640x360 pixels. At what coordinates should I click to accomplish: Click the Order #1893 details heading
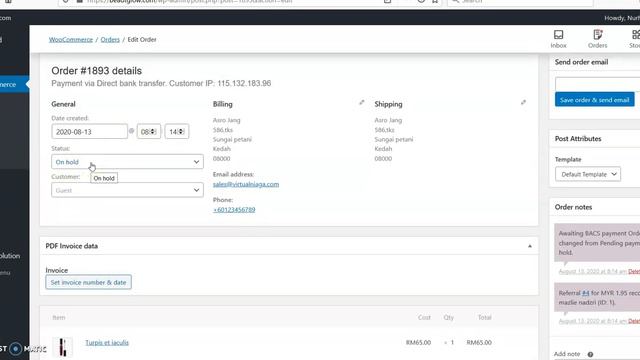point(97,71)
